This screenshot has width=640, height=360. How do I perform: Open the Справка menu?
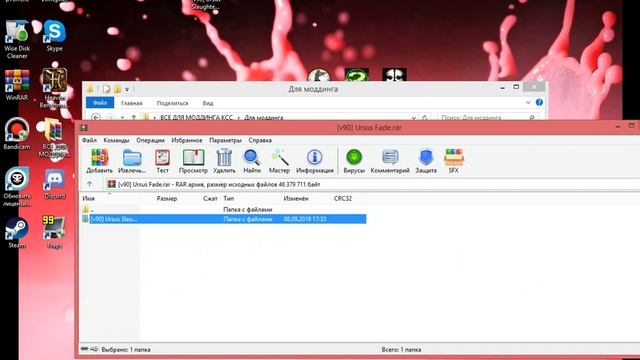pos(260,140)
